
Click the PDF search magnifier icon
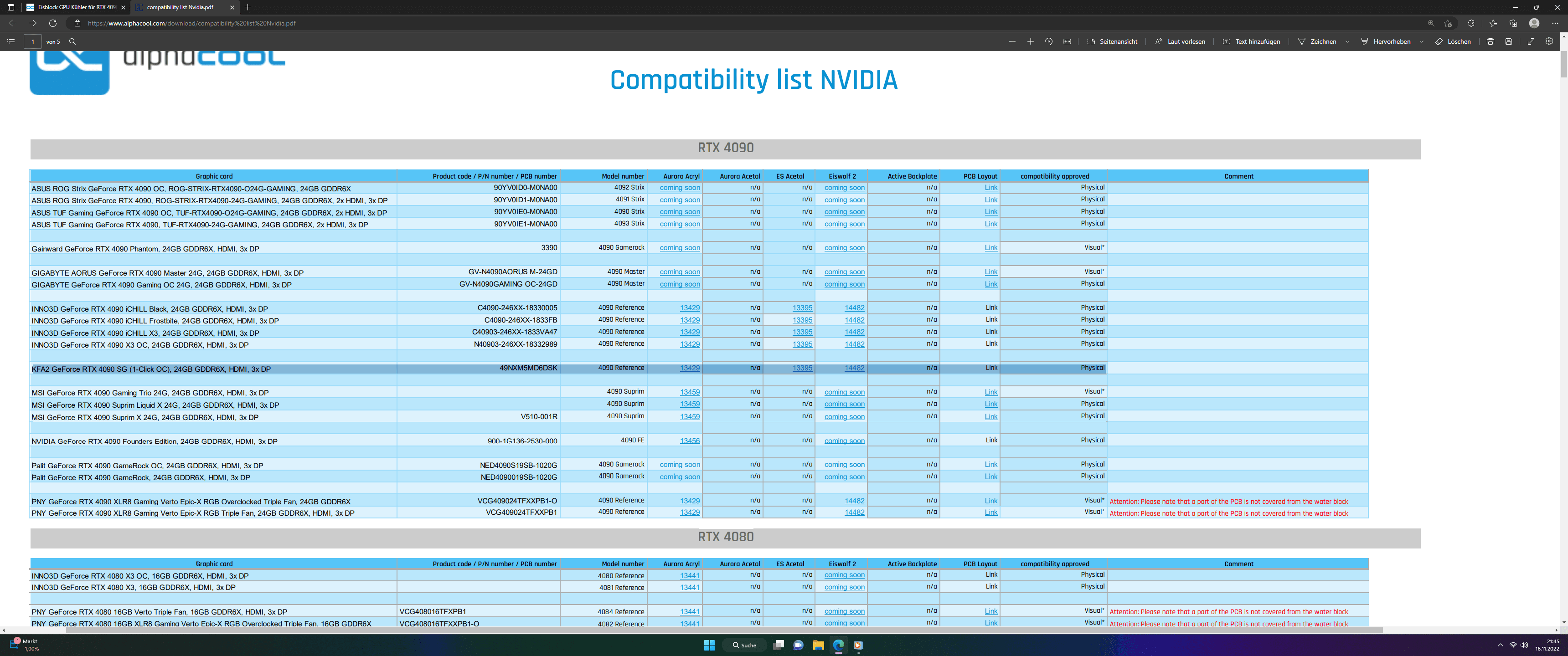click(x=72, y=41)
